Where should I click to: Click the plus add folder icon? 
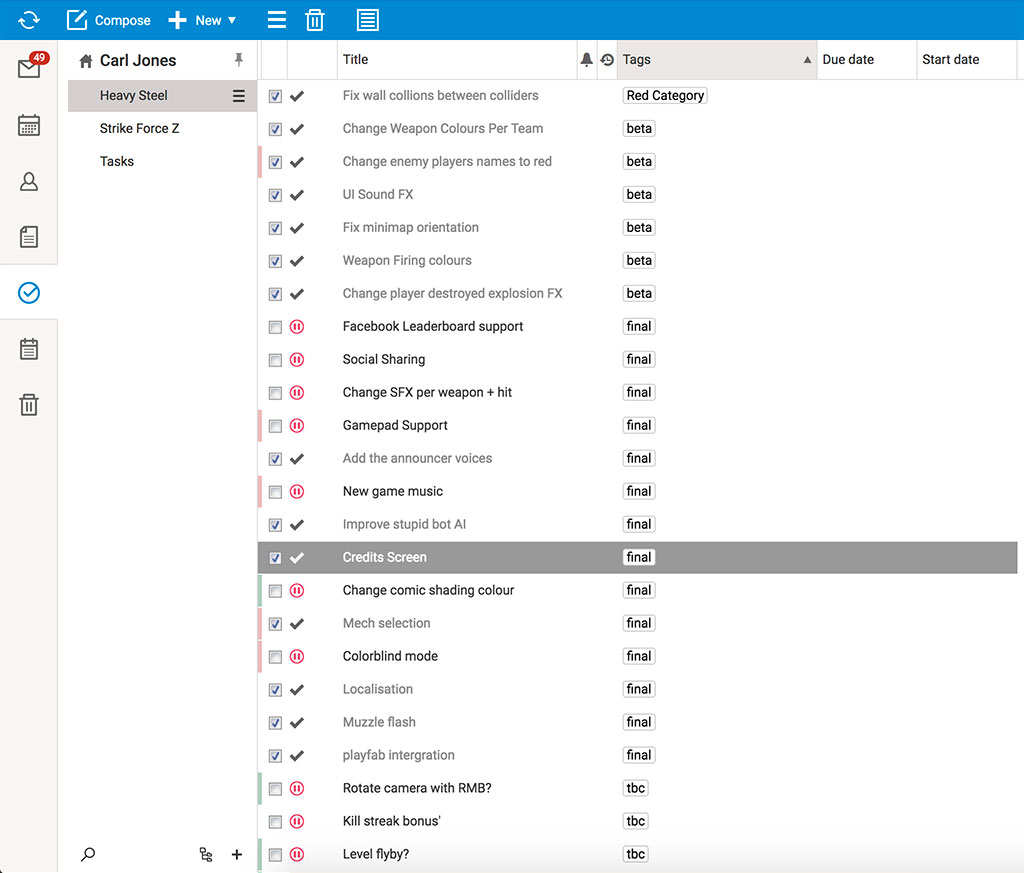coord(237,854)
